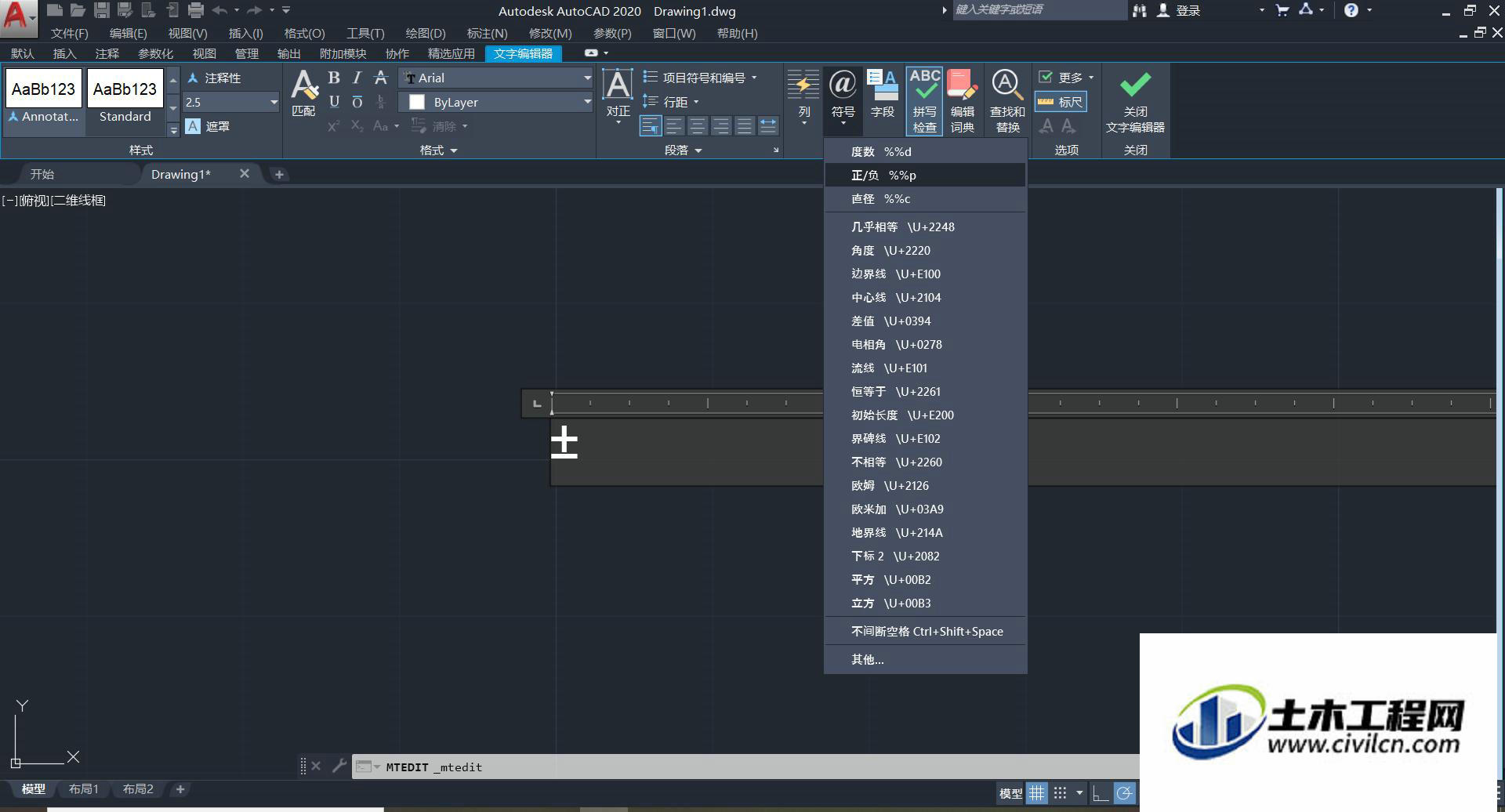Click the Match text formatting icon
1505x812 pixels.
point(304,92)
